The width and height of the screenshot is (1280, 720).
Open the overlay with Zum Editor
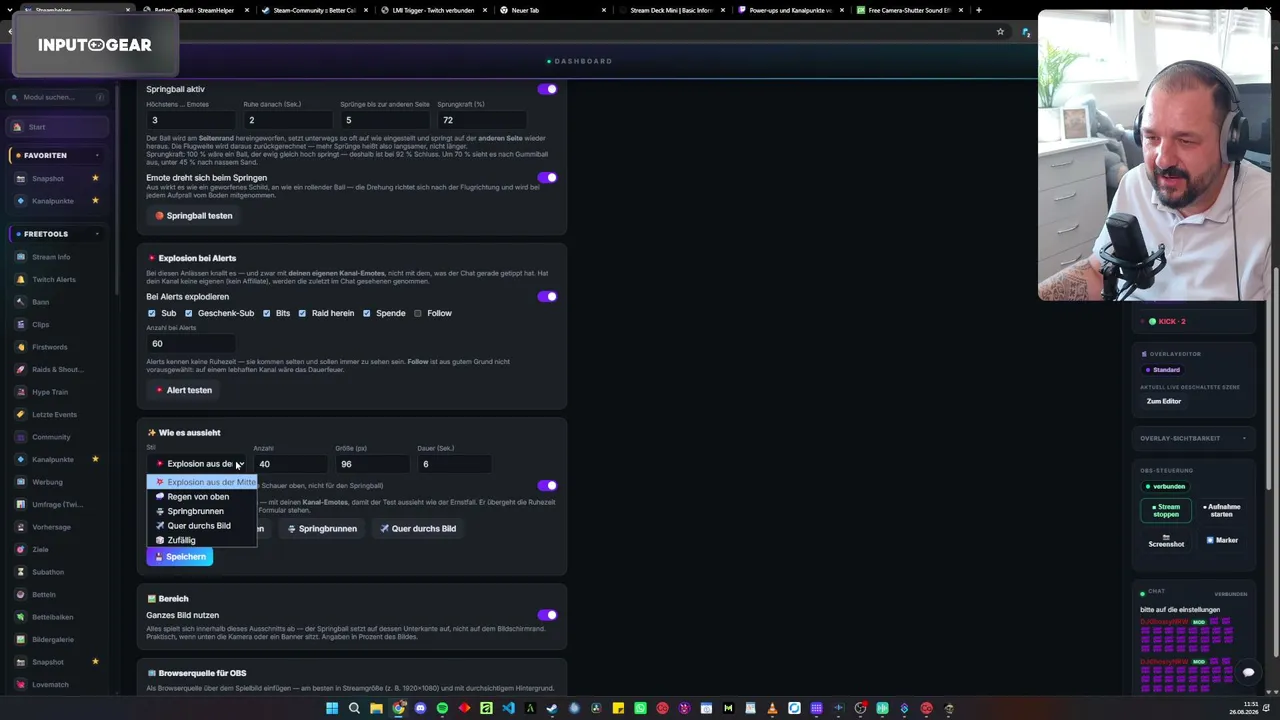[x=1164, y=401]
